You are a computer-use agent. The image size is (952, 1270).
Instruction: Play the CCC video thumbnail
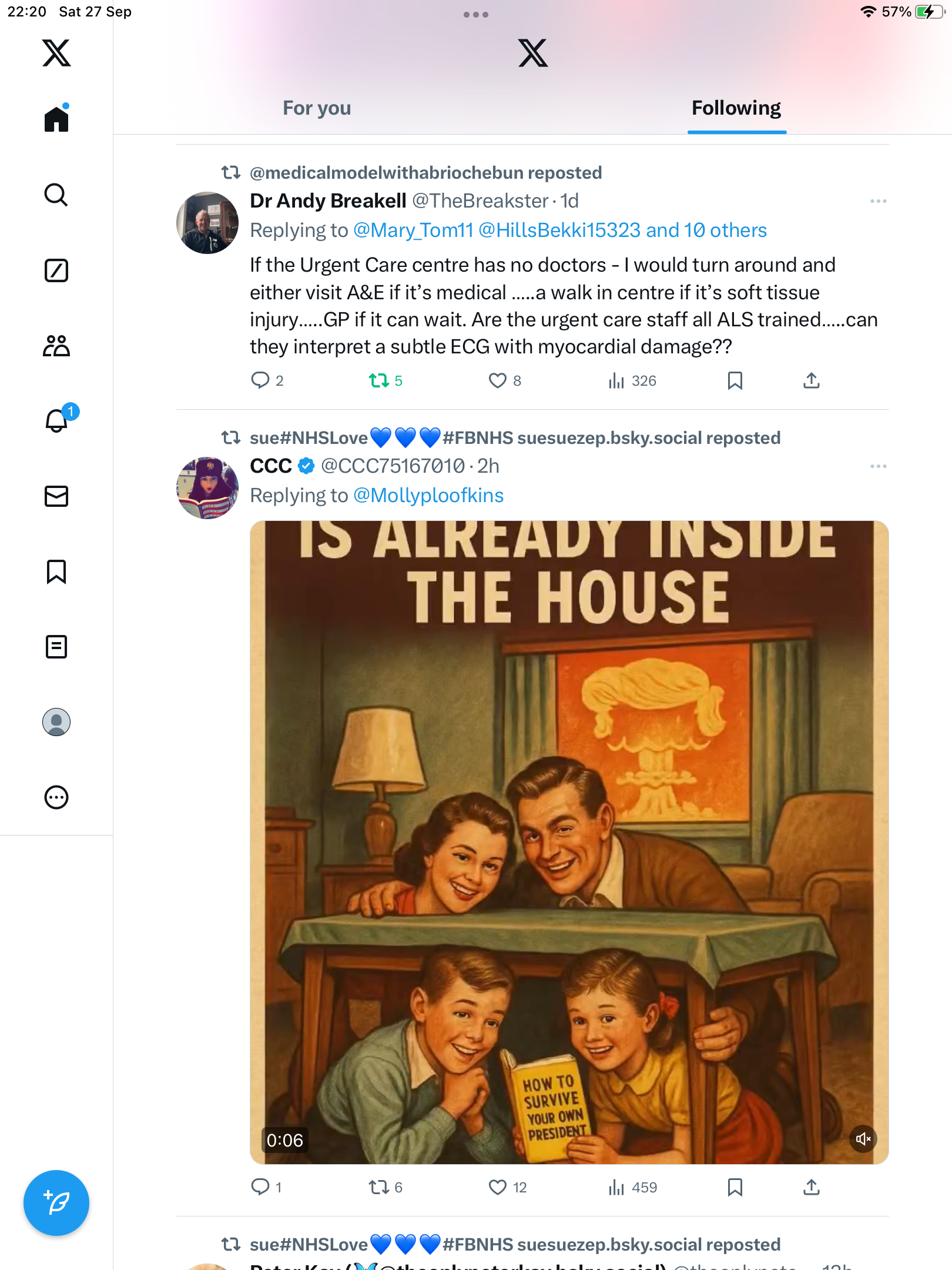pos(569,842)
